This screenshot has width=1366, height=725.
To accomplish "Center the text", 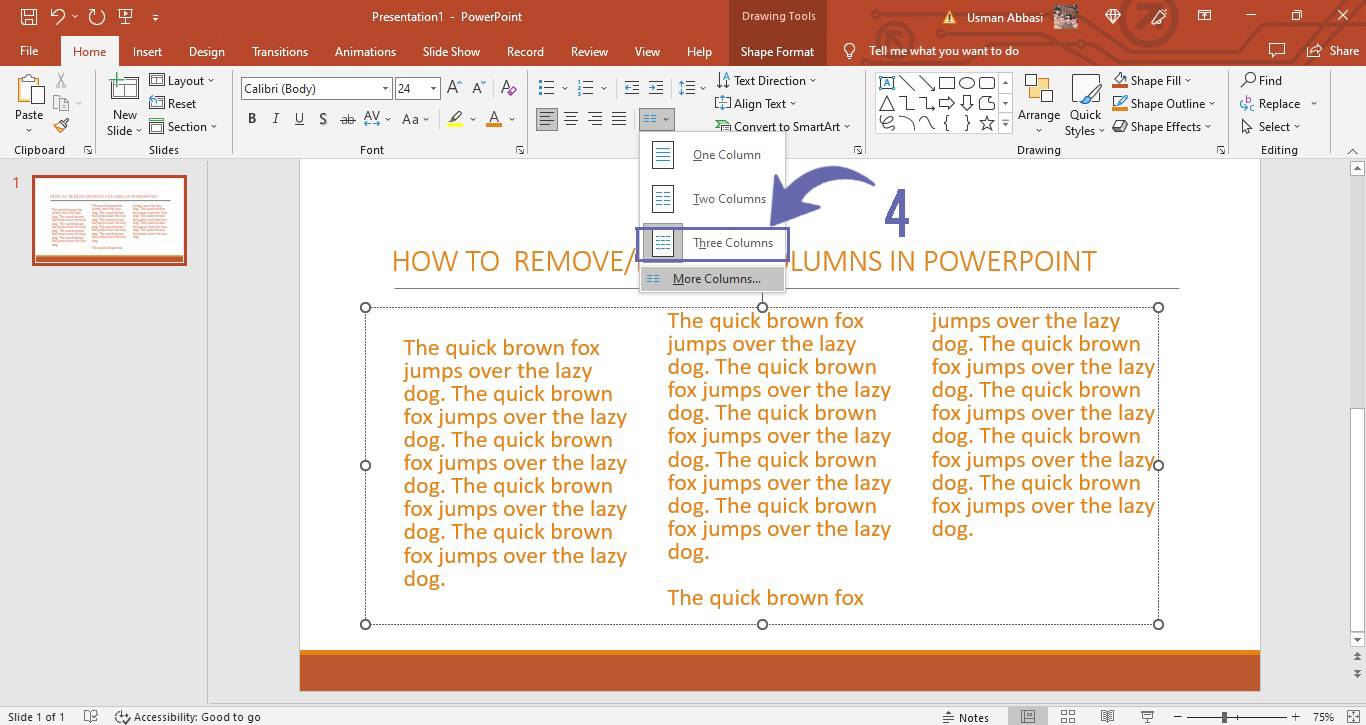I will pos(571,119).
